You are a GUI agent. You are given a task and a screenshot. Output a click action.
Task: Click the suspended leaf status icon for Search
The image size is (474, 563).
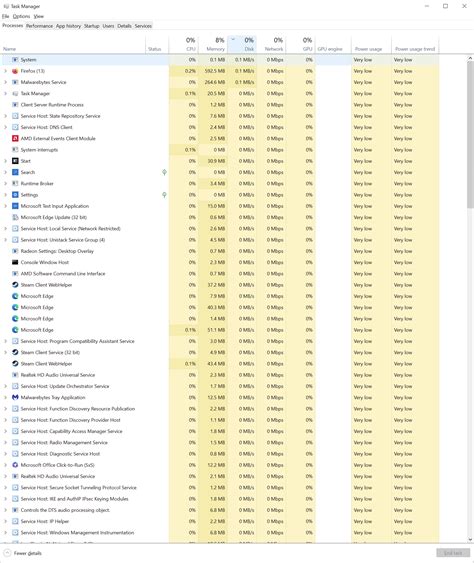point(164,172)
